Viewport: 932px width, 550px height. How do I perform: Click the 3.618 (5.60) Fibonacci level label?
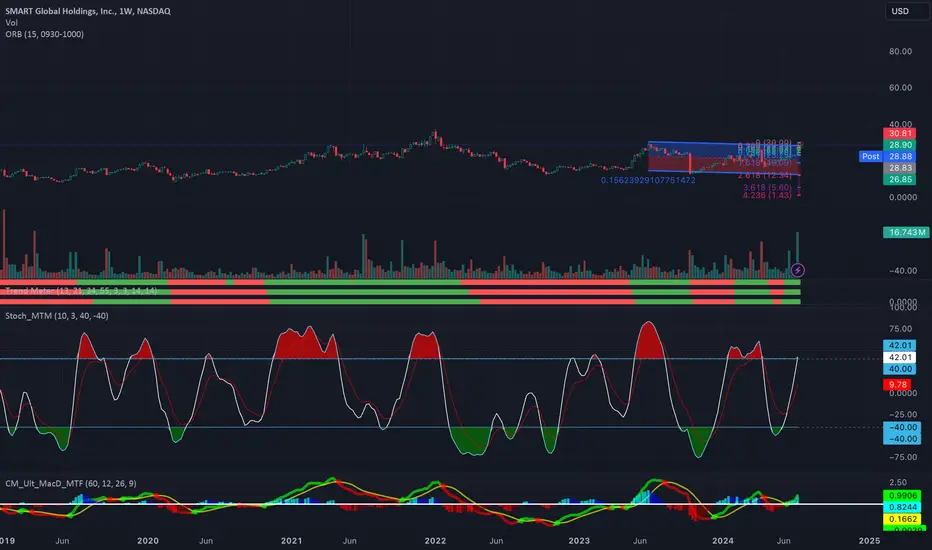coord(767,187)
